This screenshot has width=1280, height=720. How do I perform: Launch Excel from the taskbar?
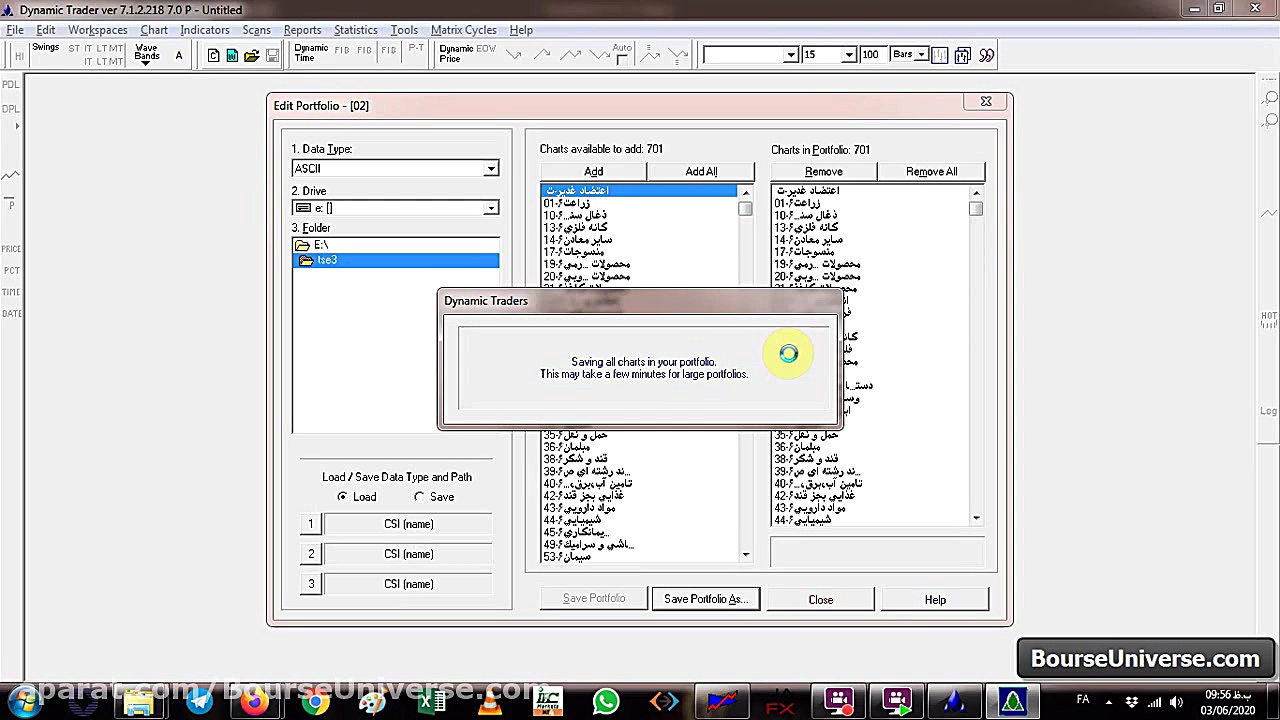coord(431,701)
